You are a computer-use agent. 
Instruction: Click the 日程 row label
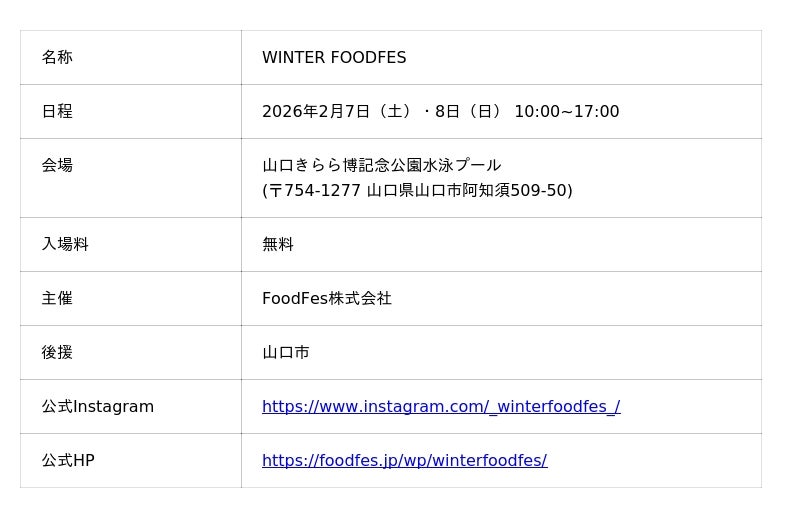(57, 111)
